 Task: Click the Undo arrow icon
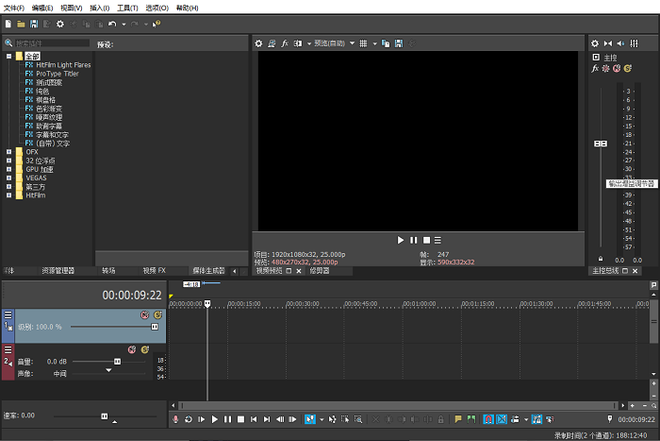click(111, 23)
